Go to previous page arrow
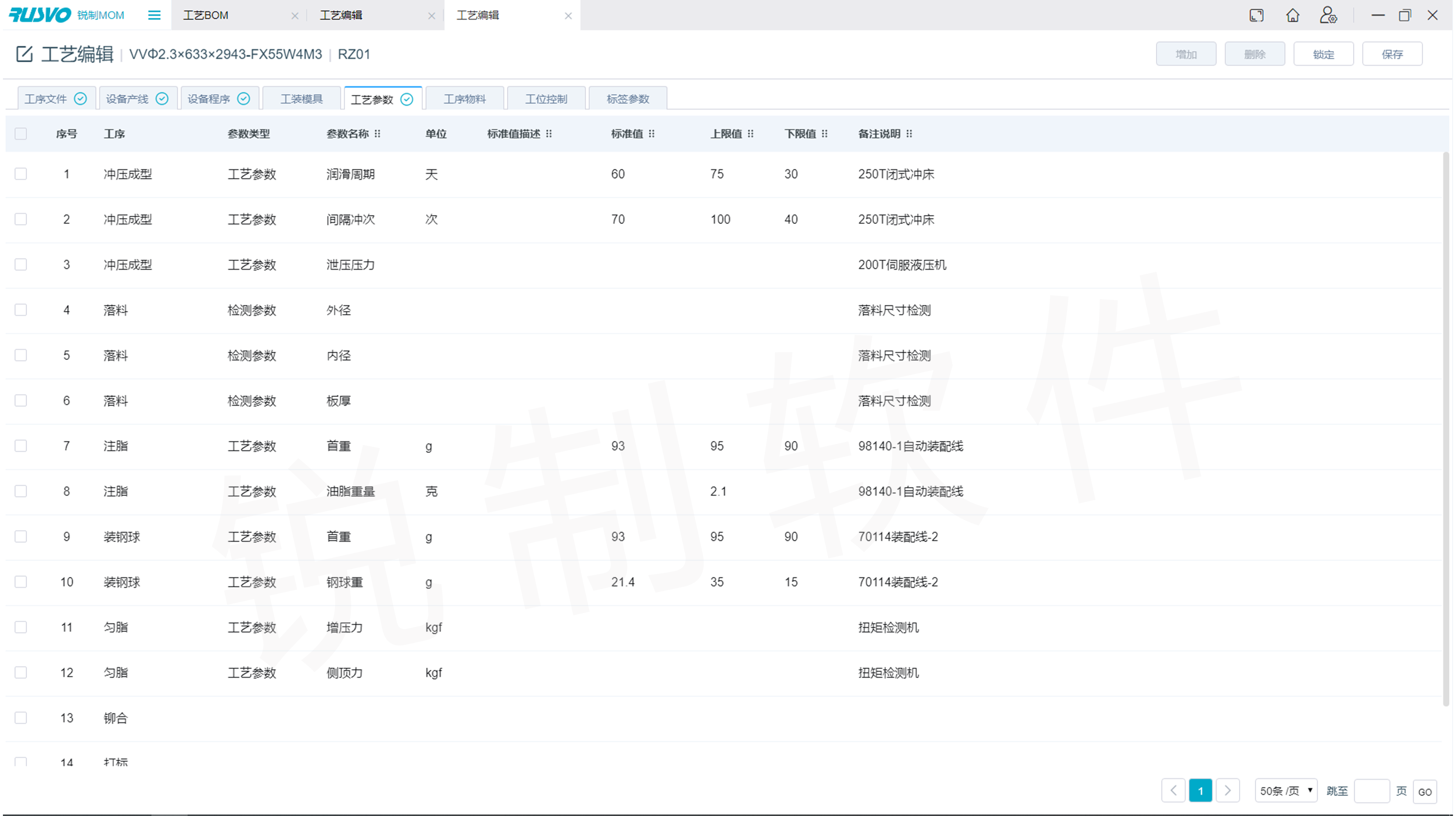Image resolution: width=1456 pixels, height=816 pixels. 1173,791
